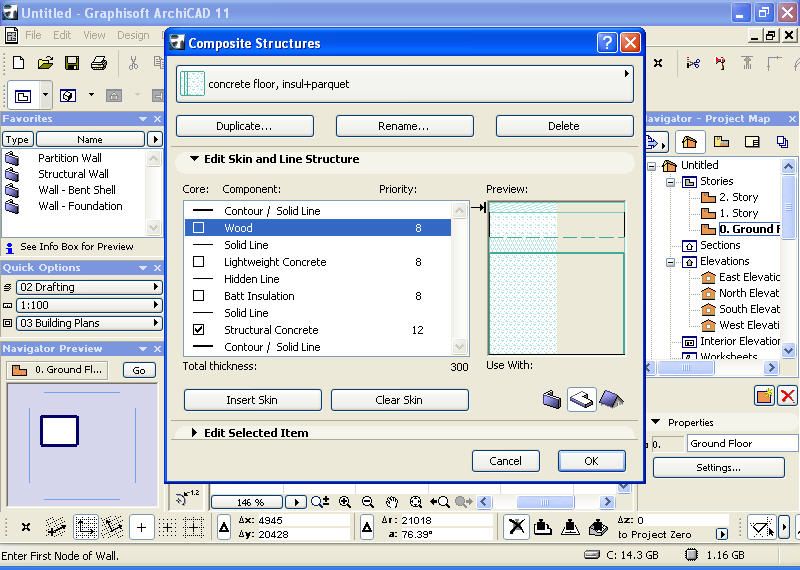The width and height of the screenshot is (800, 570).
Task: Click Type column header in Favorites
Action: click(18, 139)
